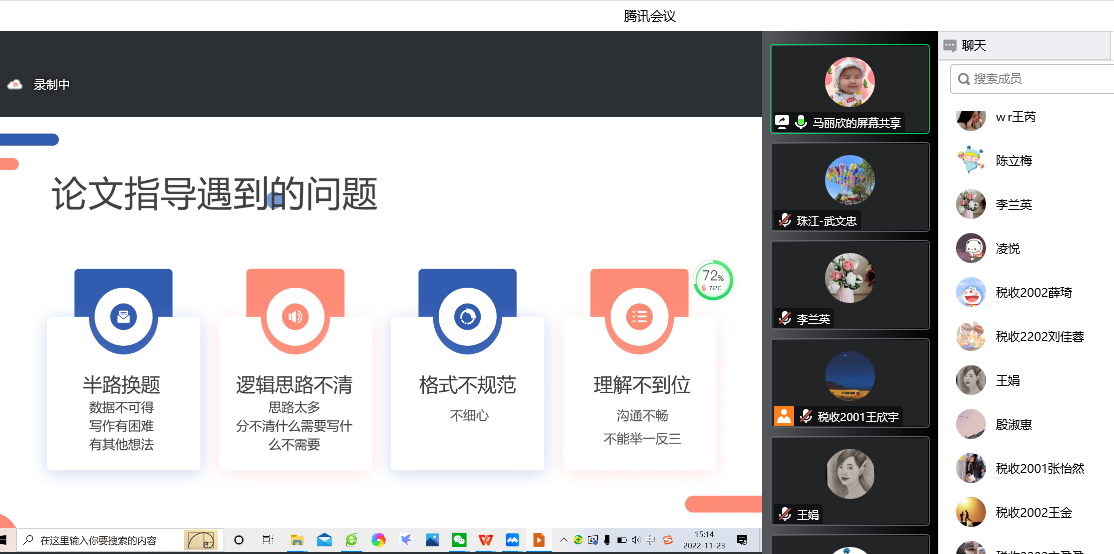The image size is (1114, 554).
Task: Open the Windows notification center
Action: pos(742,540)
